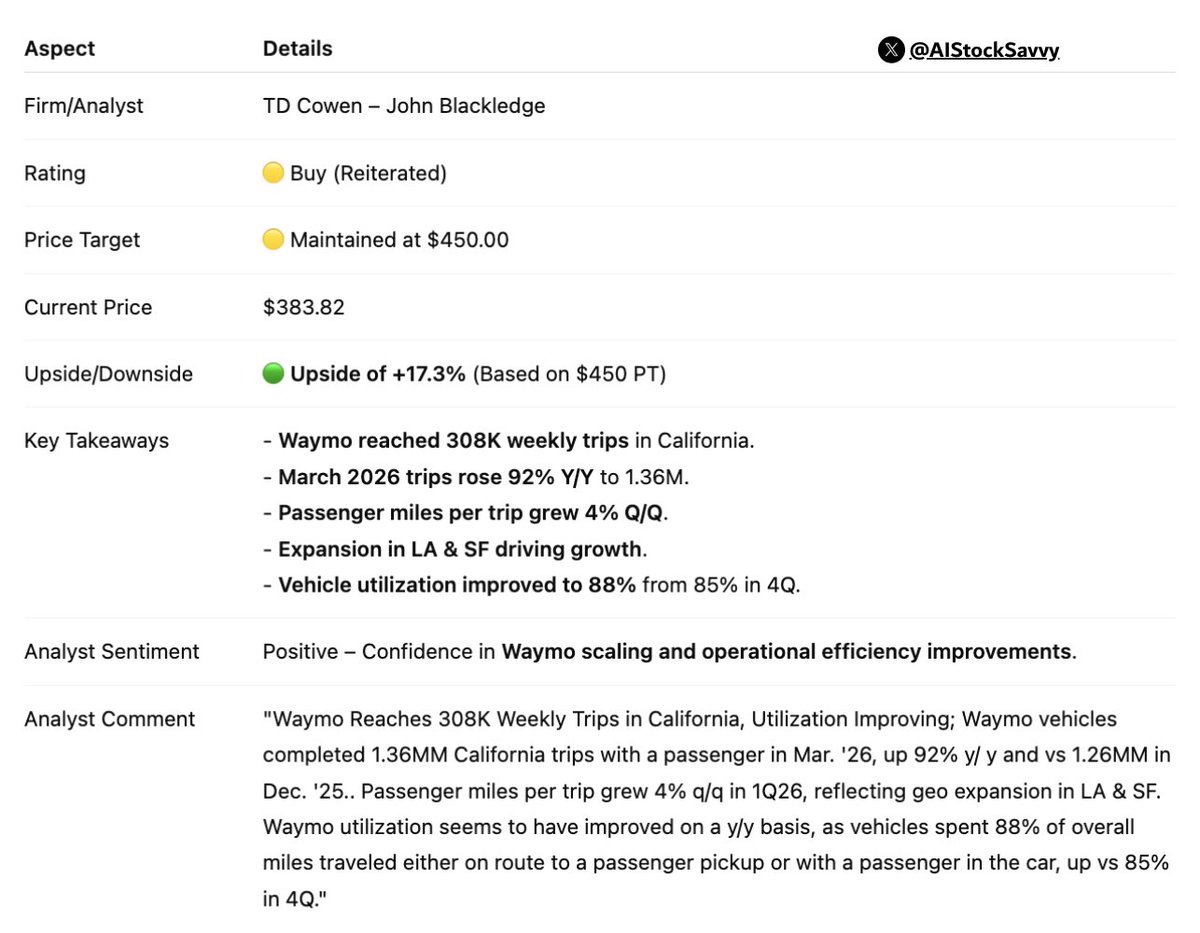Click the green circle beside Upside of +17.3%
This screenshot has width=1200, height=933.
(x=273, y=374)
